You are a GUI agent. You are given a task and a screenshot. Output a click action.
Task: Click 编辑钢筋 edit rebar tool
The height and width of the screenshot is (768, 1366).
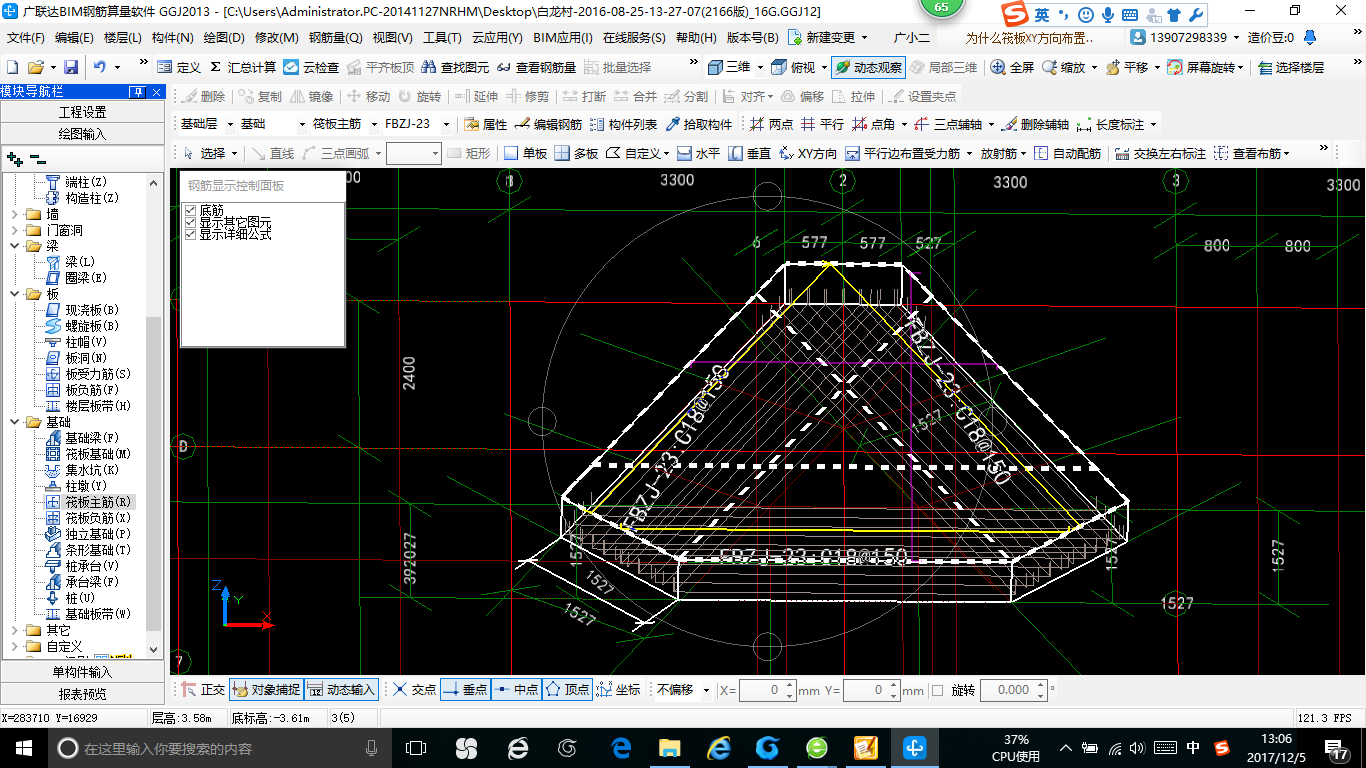548,125
